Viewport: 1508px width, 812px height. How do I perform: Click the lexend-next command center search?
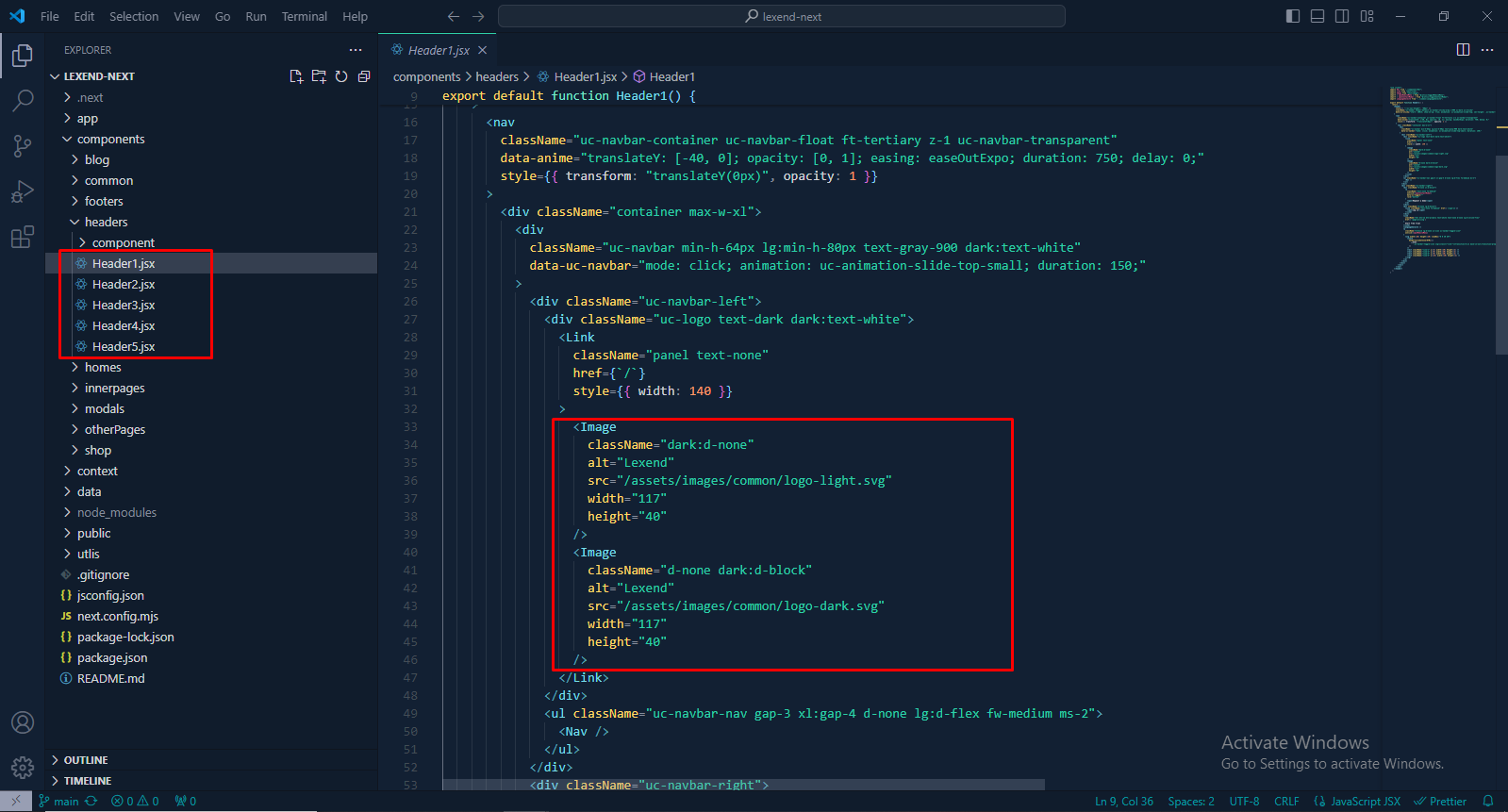(x=782, y=16)
